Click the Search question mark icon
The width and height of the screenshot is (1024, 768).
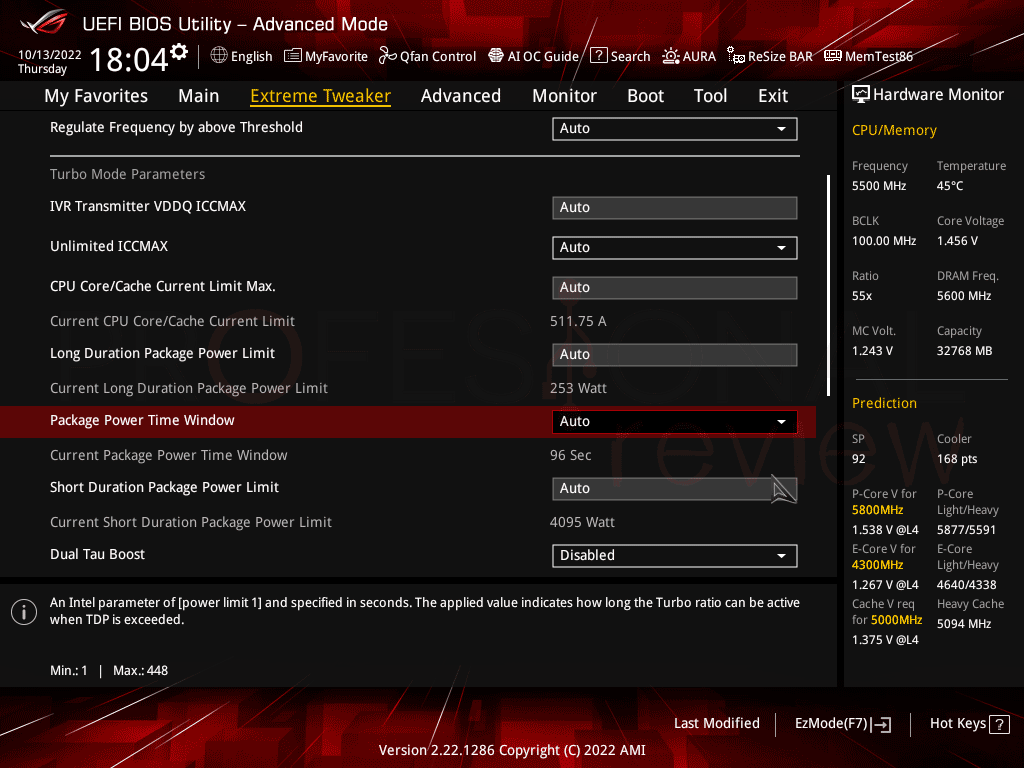pos(599,56)
